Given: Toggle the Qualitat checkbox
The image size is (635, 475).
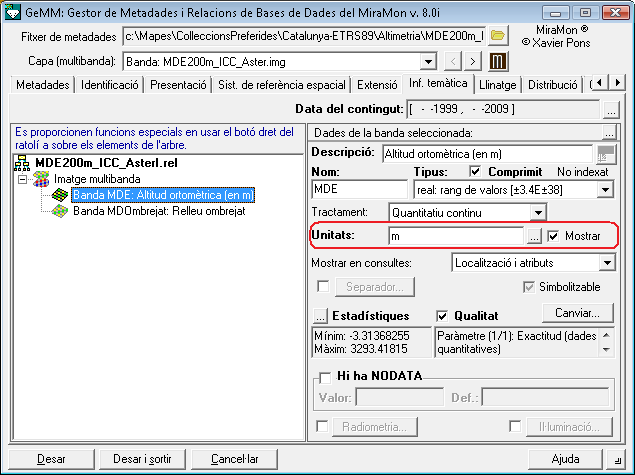Looking at the screenshot, I should [x=442, y=316].
